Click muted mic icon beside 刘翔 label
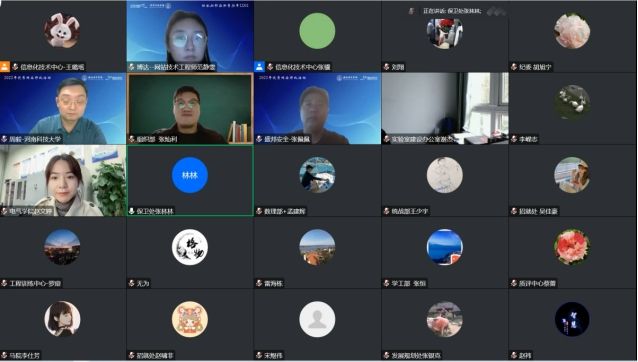Screen dimensions: 638x362 tap(387, 67)
